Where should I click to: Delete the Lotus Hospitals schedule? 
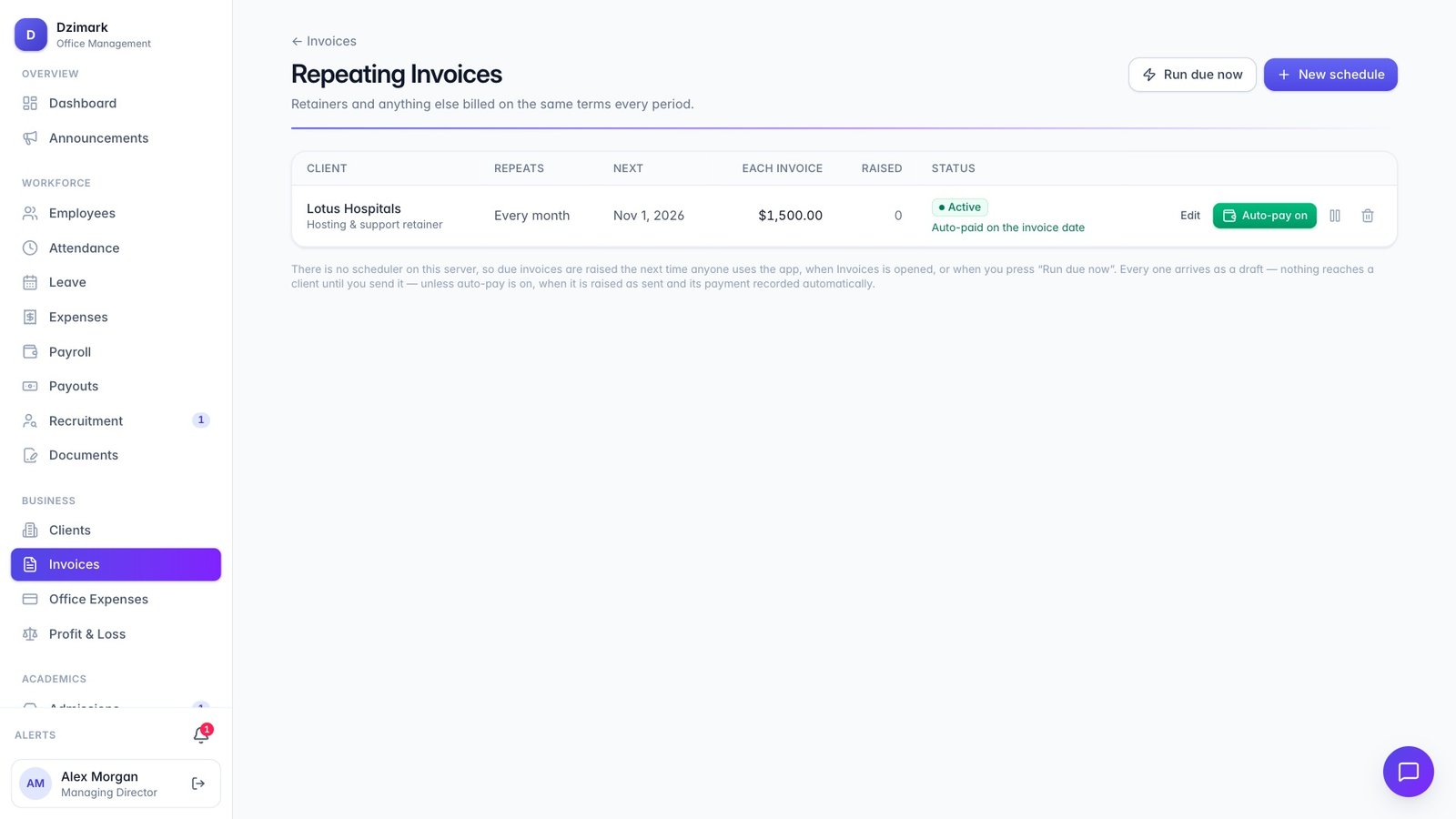(x=1367, y=216)
